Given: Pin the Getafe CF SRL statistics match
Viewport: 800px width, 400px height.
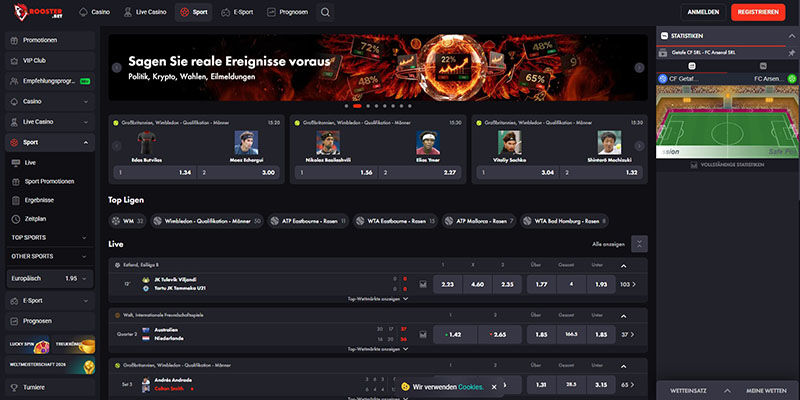Looking at the screenshot, I should pyautogui.click(x=791, y=53).
